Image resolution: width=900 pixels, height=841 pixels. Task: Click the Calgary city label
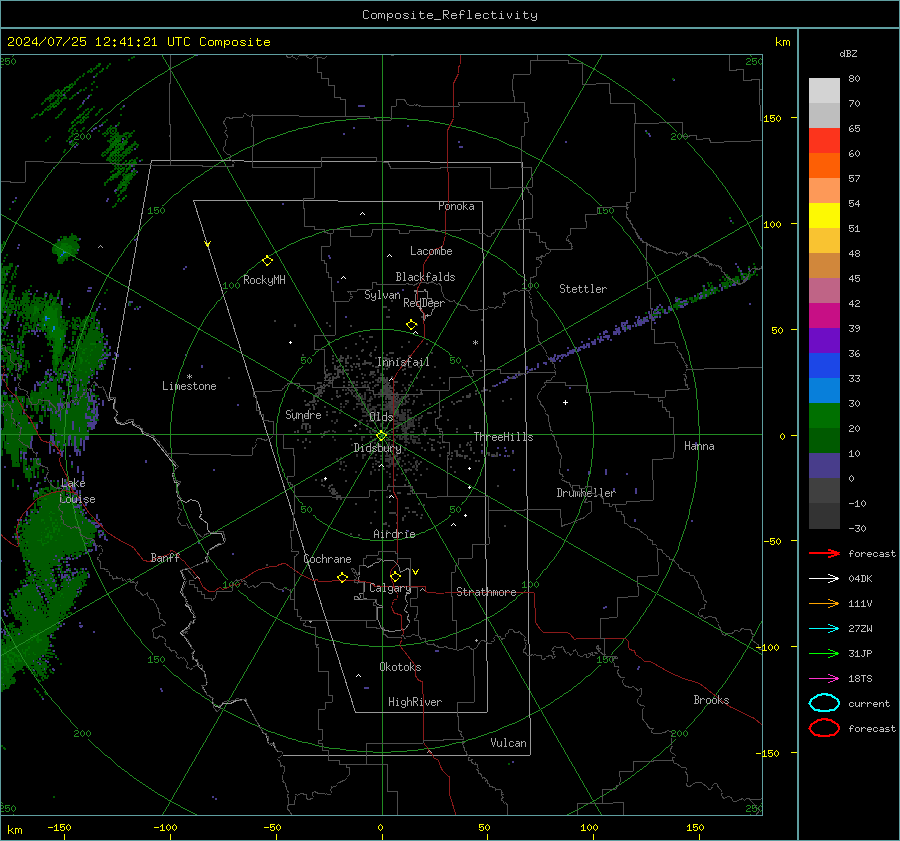pos(390,588)
